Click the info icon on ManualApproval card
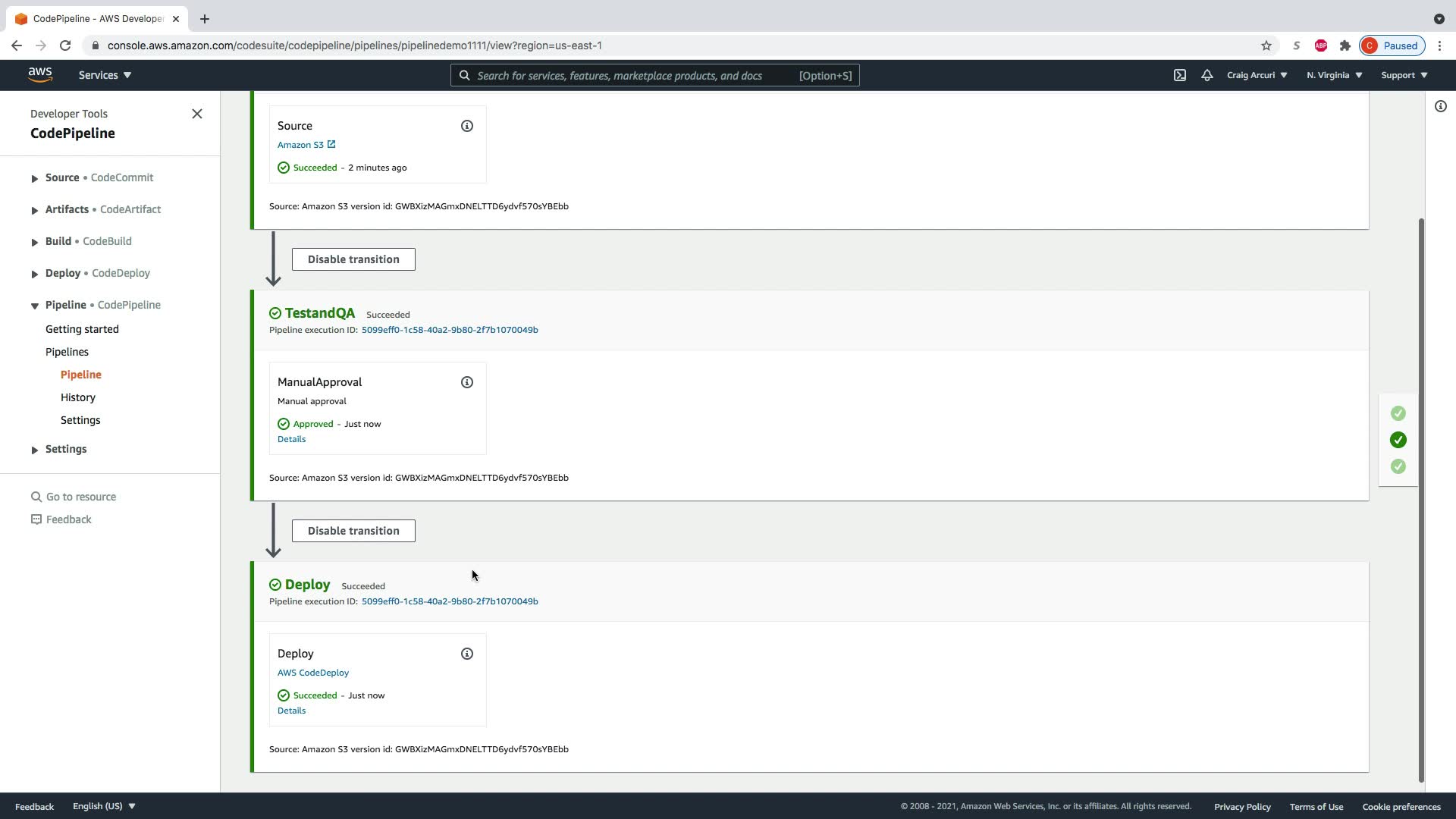 [467, 382]
